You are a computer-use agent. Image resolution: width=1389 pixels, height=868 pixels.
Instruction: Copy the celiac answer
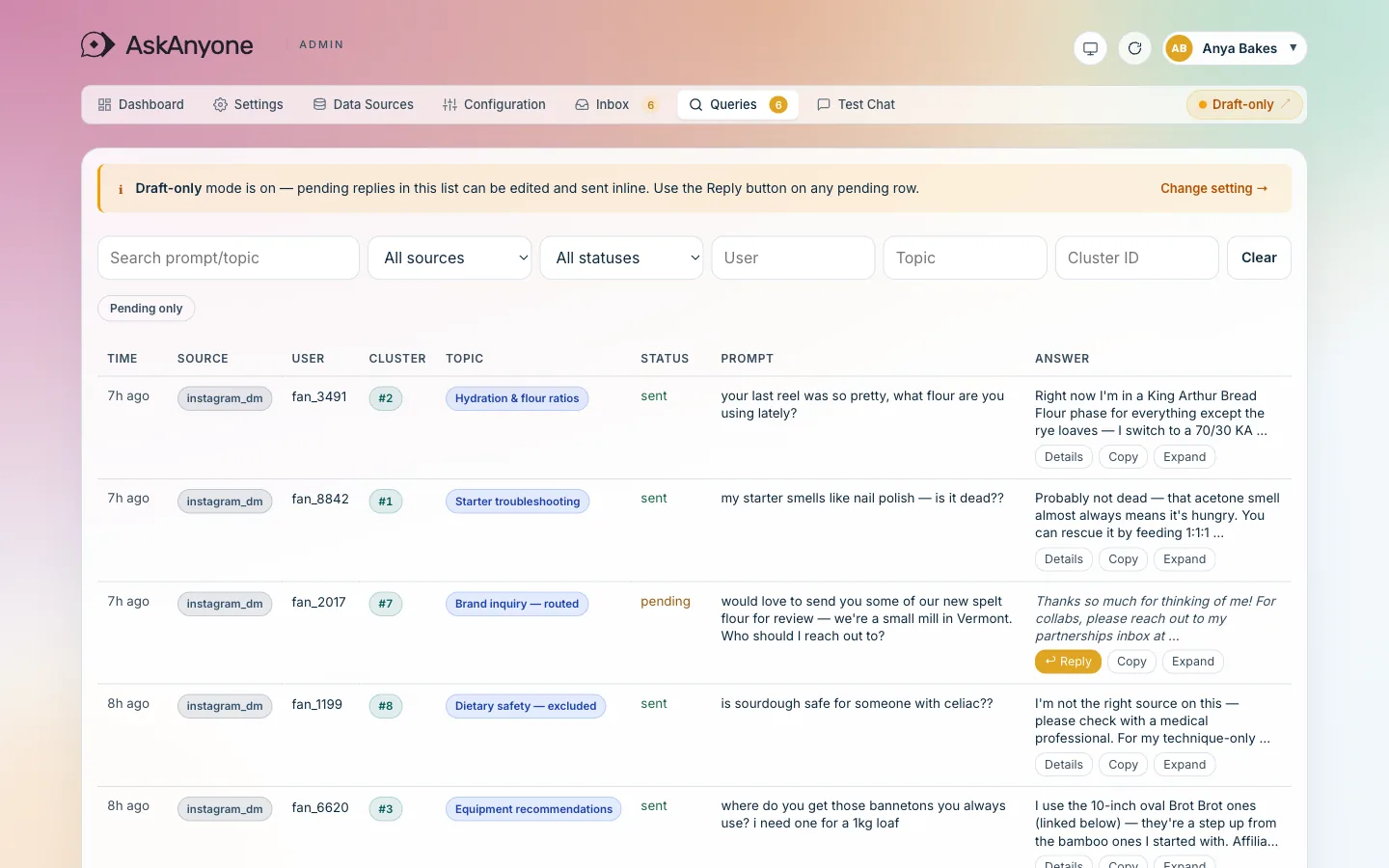pos(1124,765)
